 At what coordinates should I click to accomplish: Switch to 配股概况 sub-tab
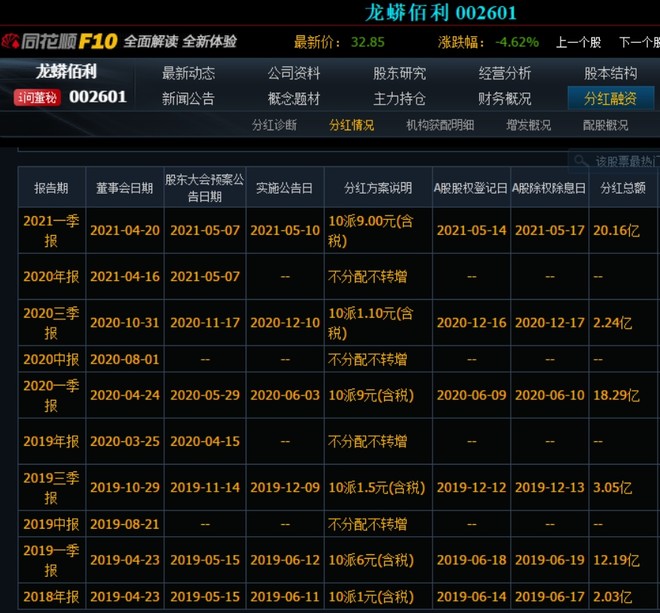coord(605,125)
